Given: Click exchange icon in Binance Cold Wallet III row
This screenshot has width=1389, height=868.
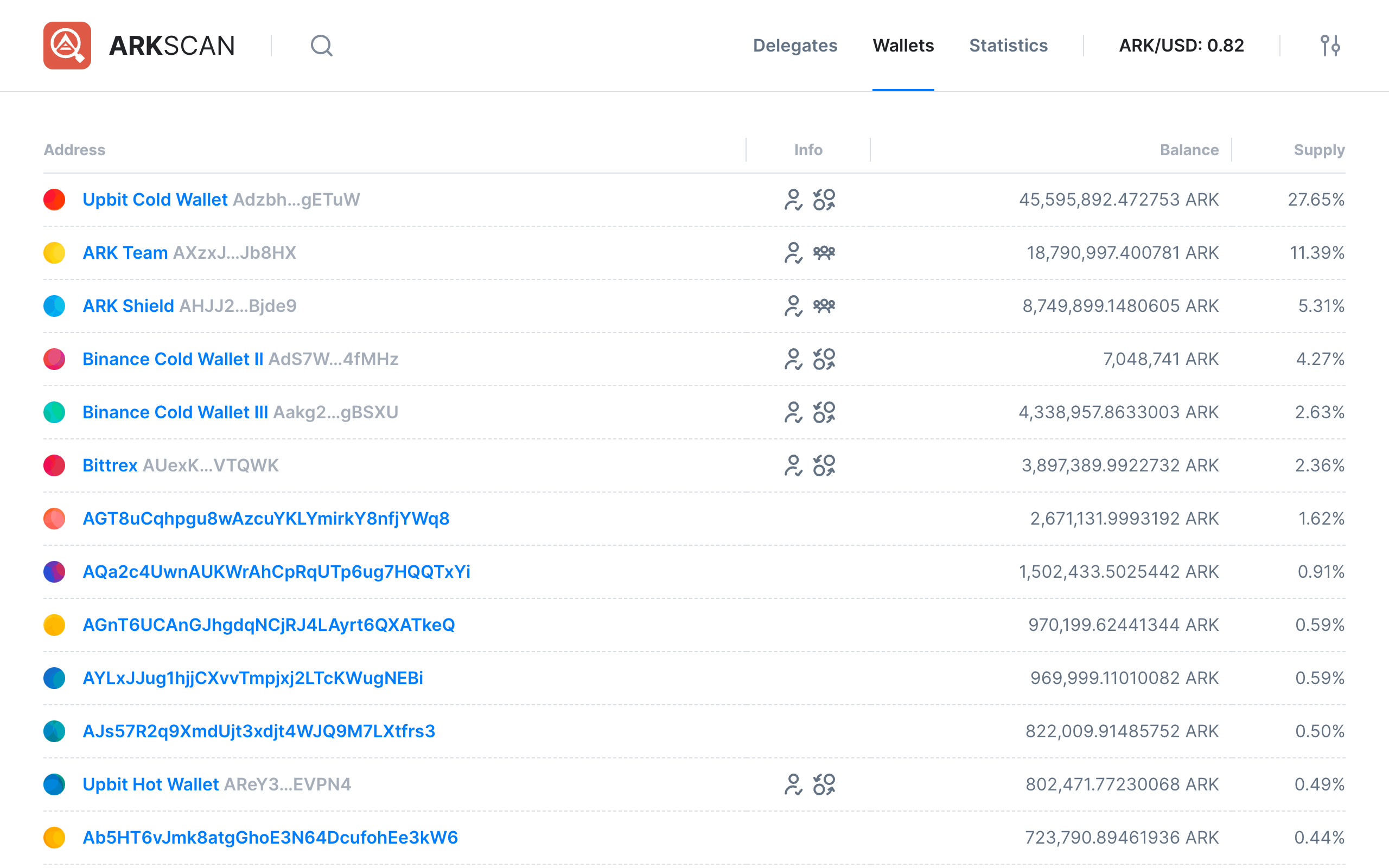Looking at the screenshot, I should point(824,412).
